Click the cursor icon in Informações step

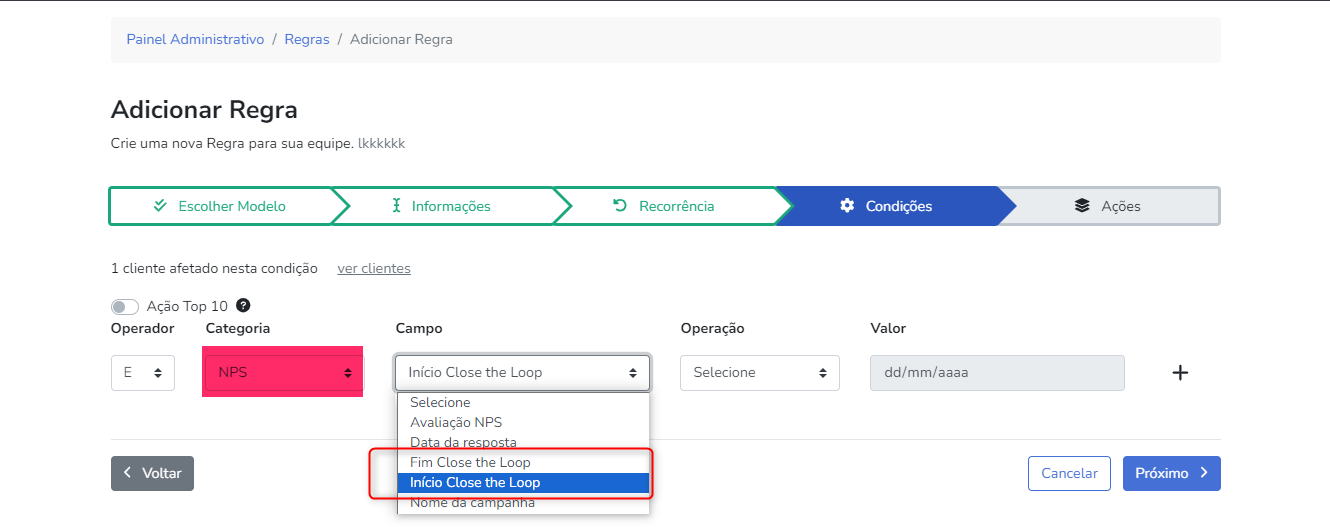(396, 206)
